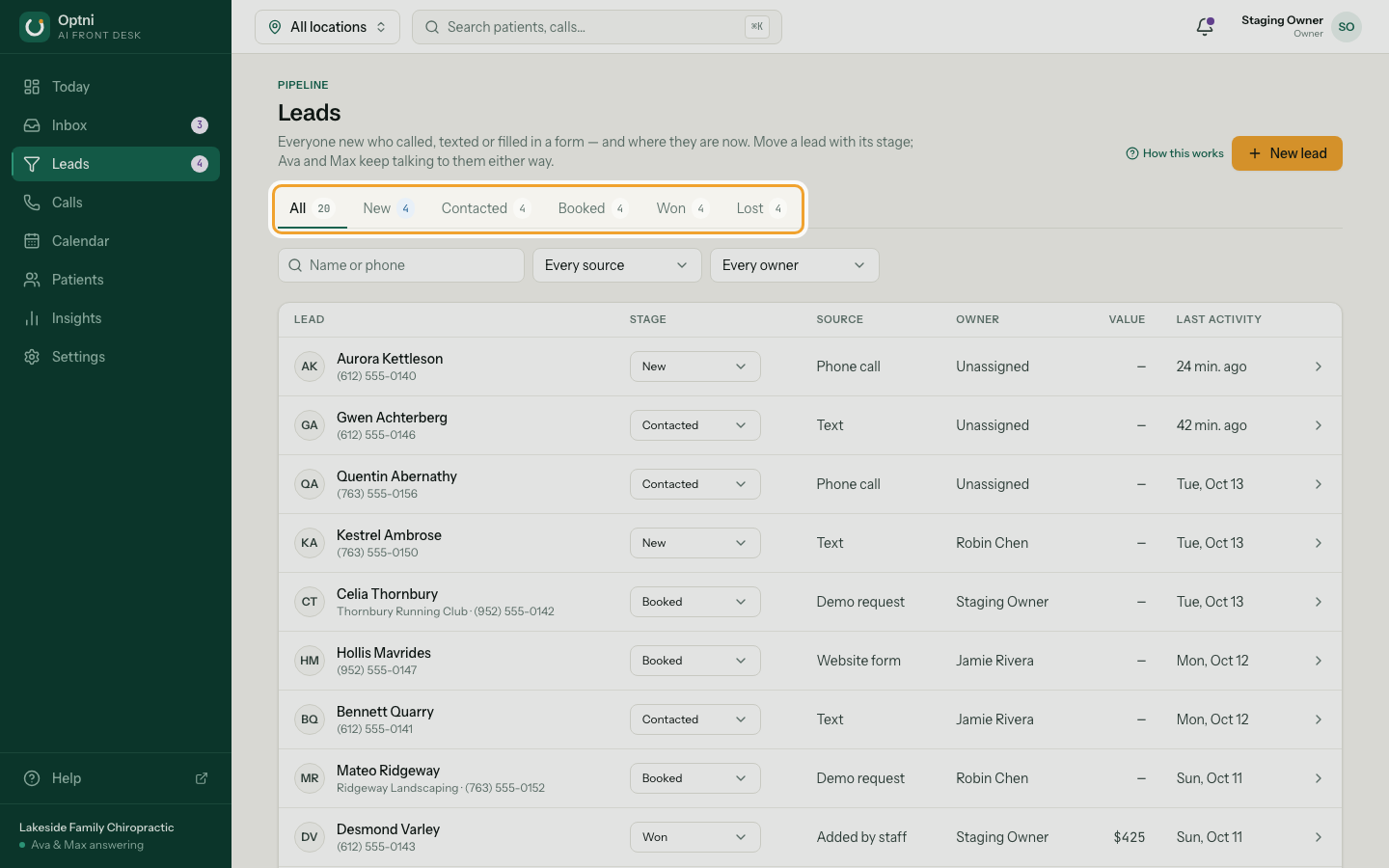The height and width of the screenshot is (868, 1389).
Task: Open Desmond Varley row arrow
Action: point(1319,837)
